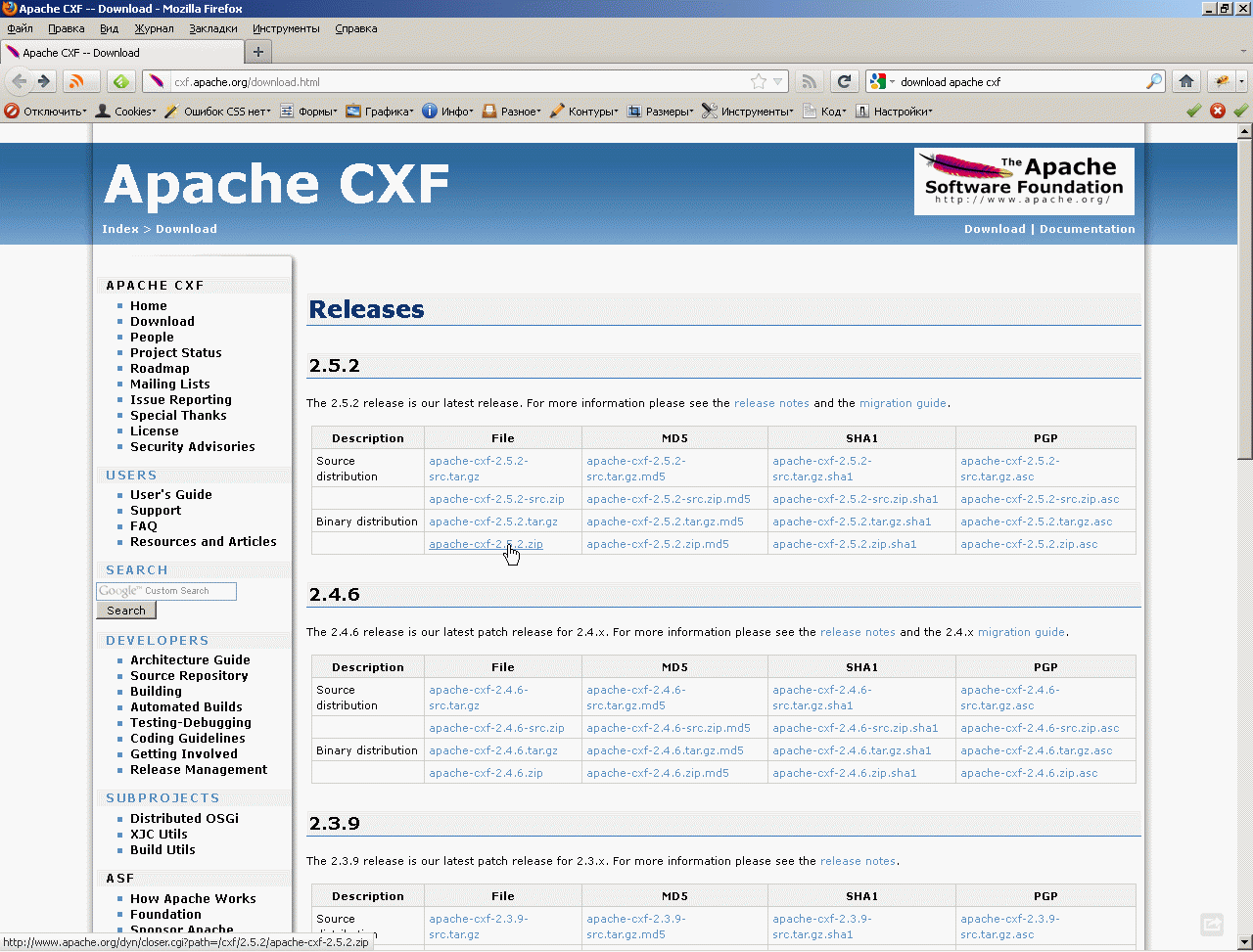
Task: Click the Search button in the sidebar
Action: coord(126,611)
